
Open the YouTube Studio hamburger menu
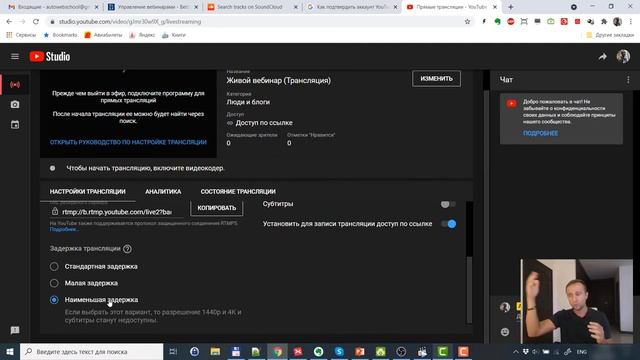15,56
